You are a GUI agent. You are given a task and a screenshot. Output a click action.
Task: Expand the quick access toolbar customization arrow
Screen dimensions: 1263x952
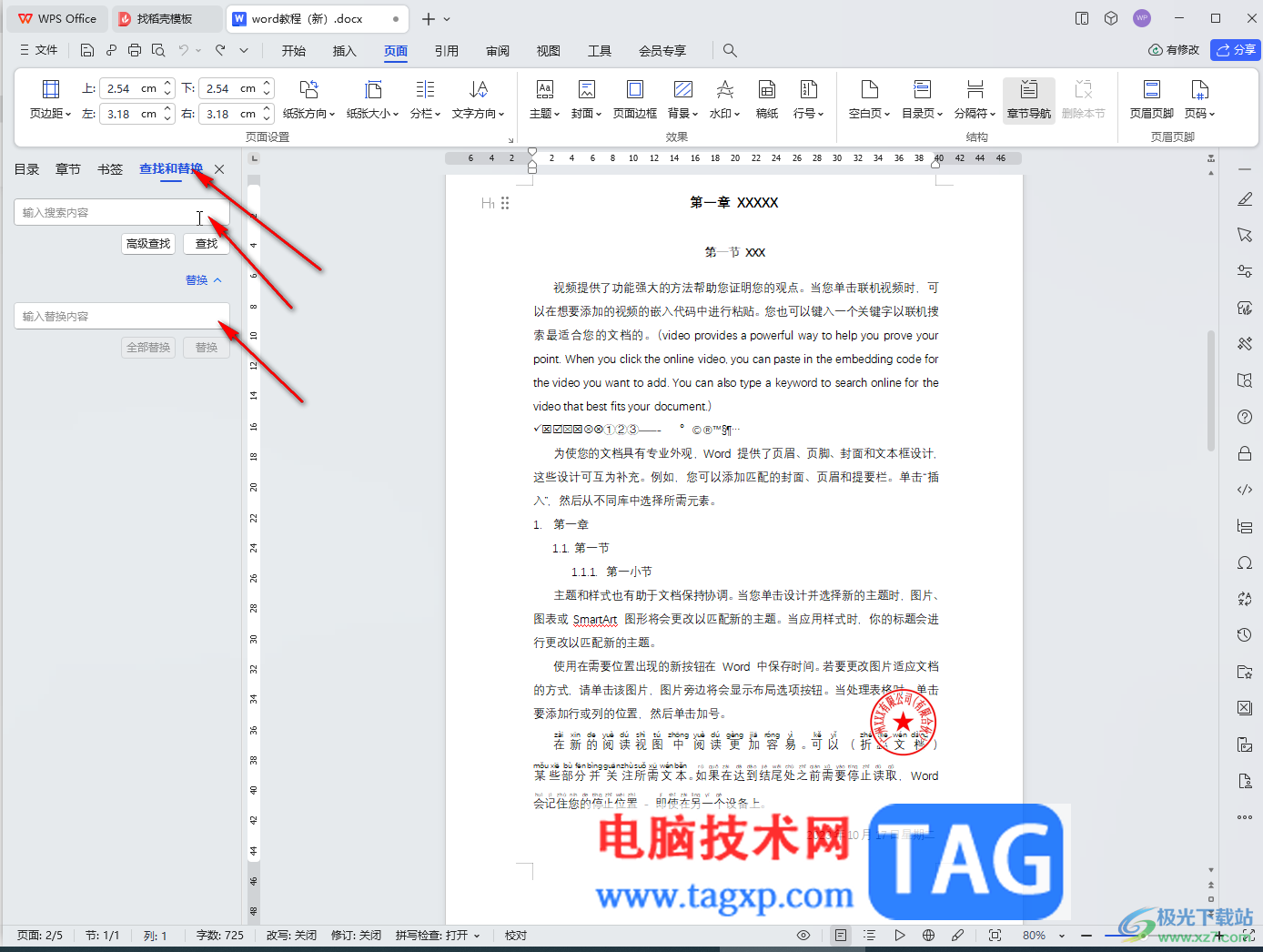244,50
